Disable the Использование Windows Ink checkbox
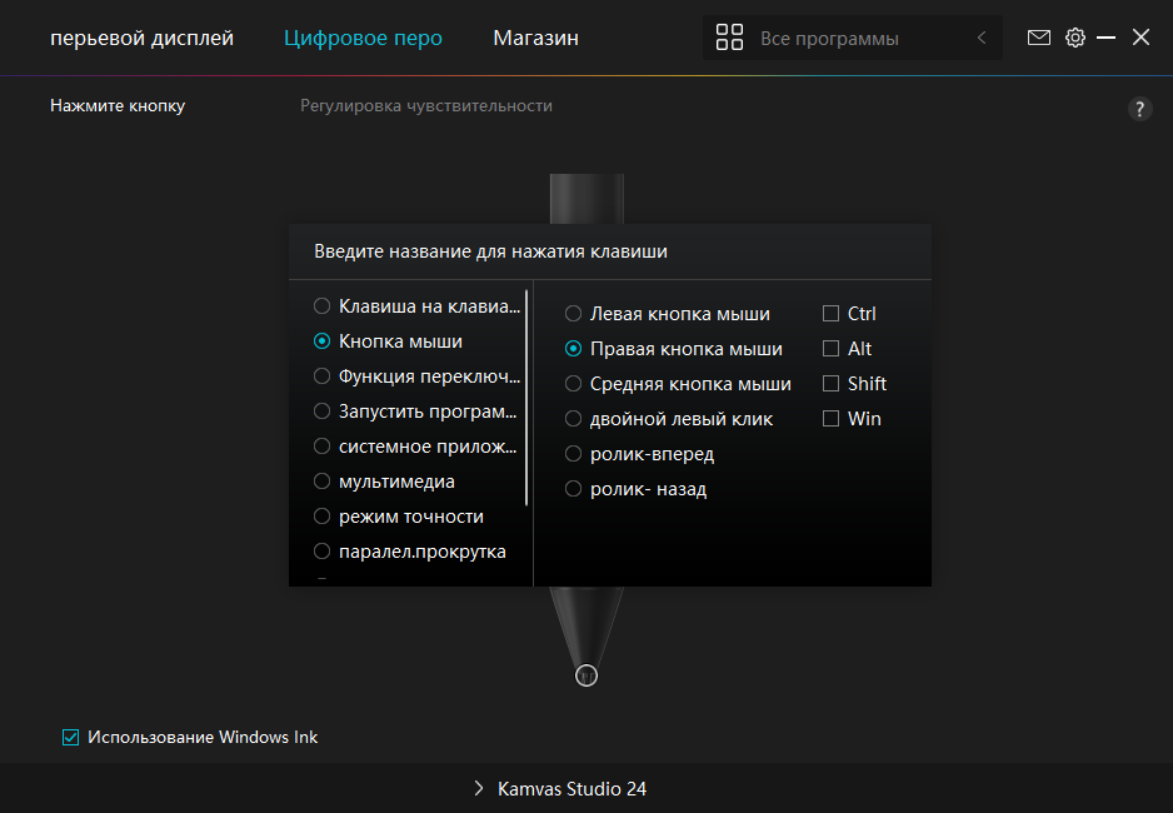 [x=71, y=738]
